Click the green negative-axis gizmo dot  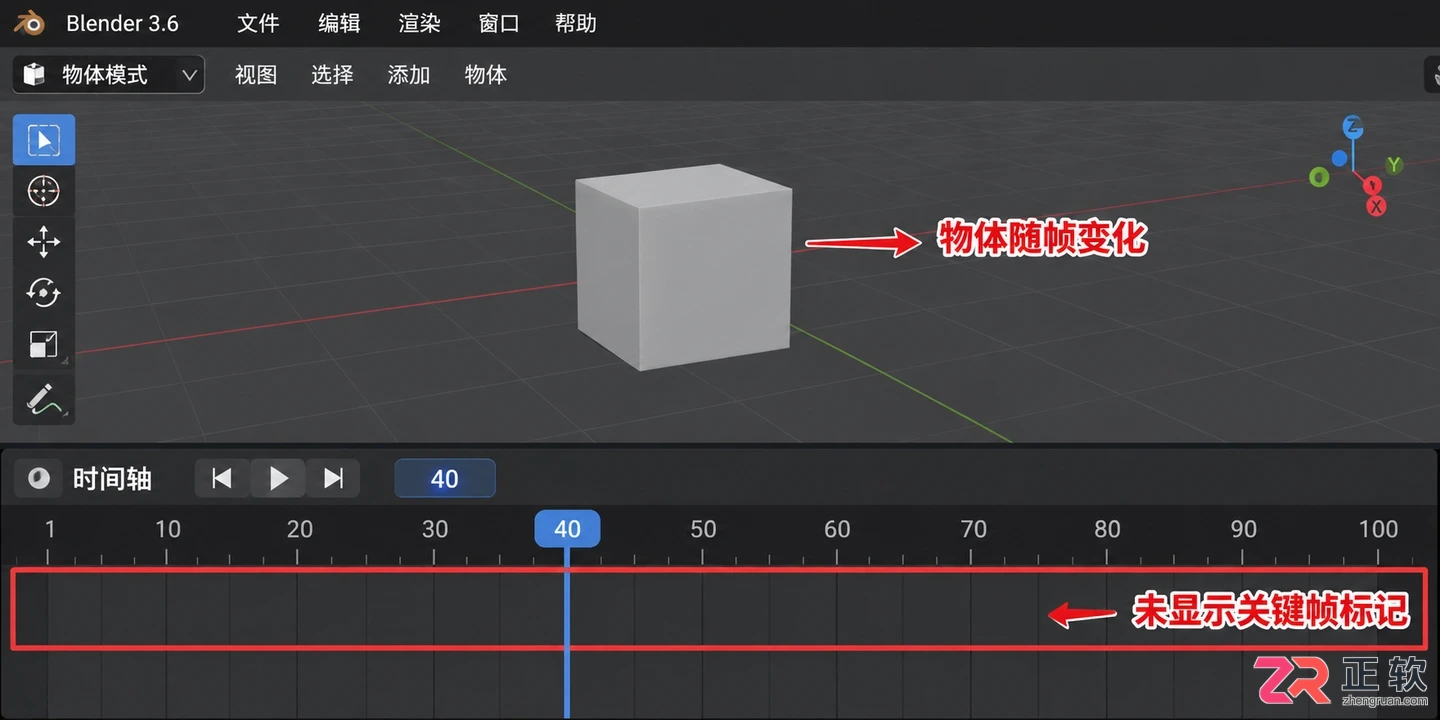click(x=1319, y=177)
